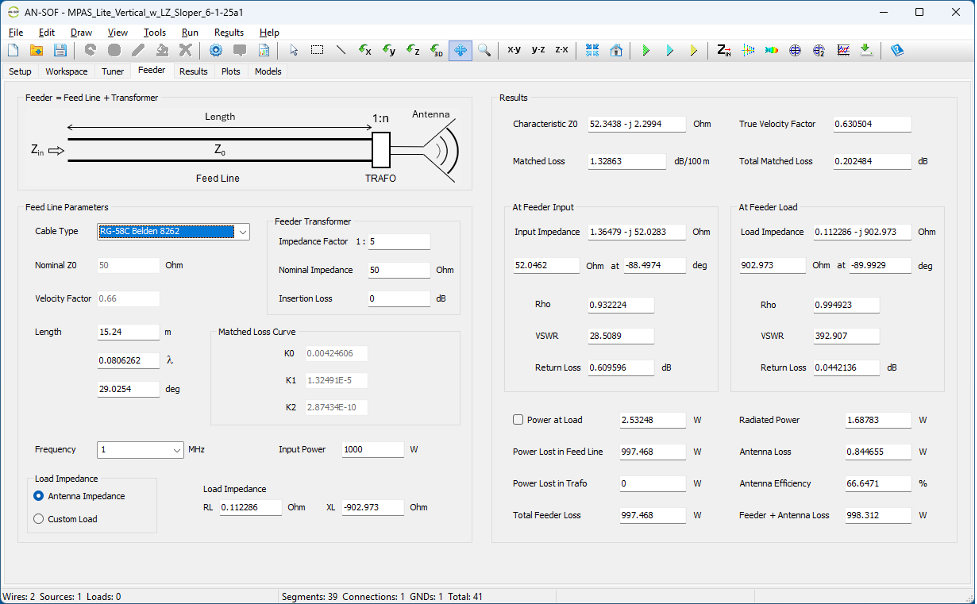Click the comment speech bubble icon
Viewport: 977px width, 604px height.
point(239,50)
